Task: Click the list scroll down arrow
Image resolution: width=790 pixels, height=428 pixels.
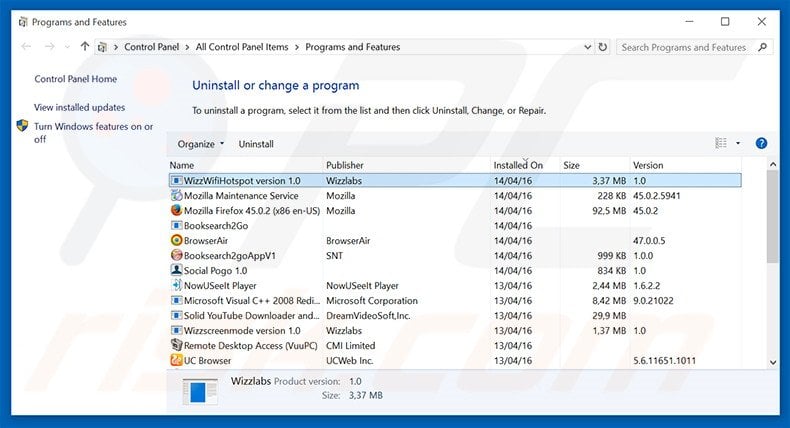Action: point(773,362)
